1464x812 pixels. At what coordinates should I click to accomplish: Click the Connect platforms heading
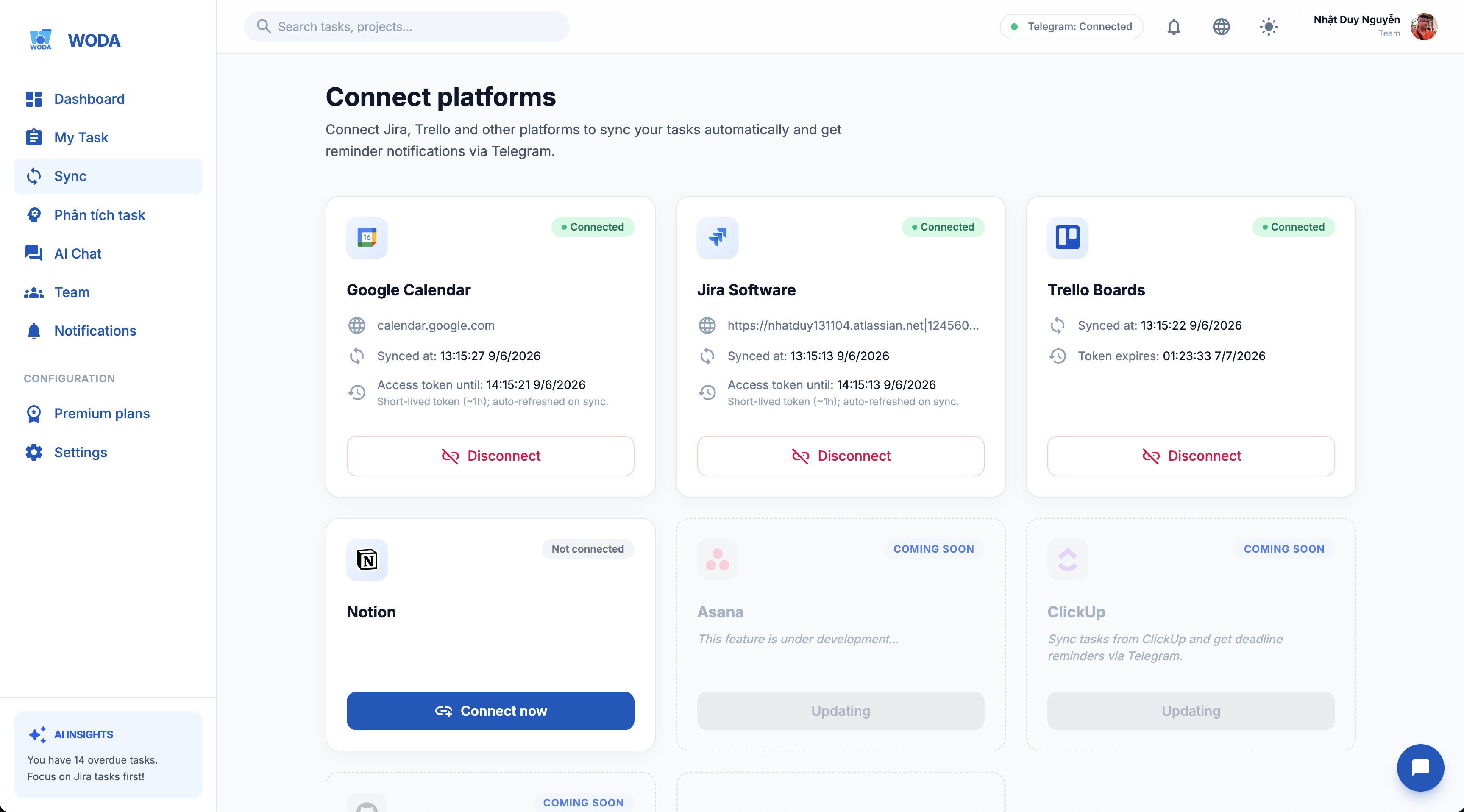pos(440,97)
